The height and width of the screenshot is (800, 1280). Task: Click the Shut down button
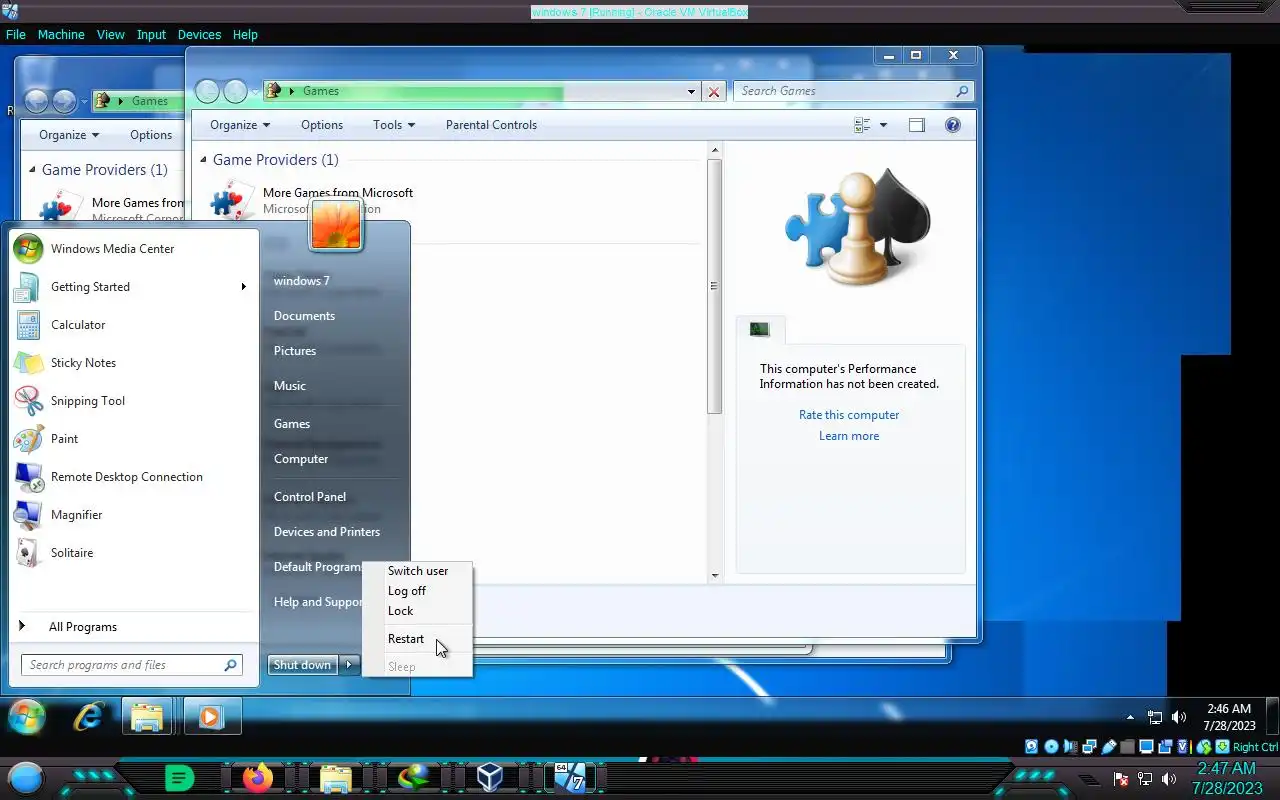[302, 665]
